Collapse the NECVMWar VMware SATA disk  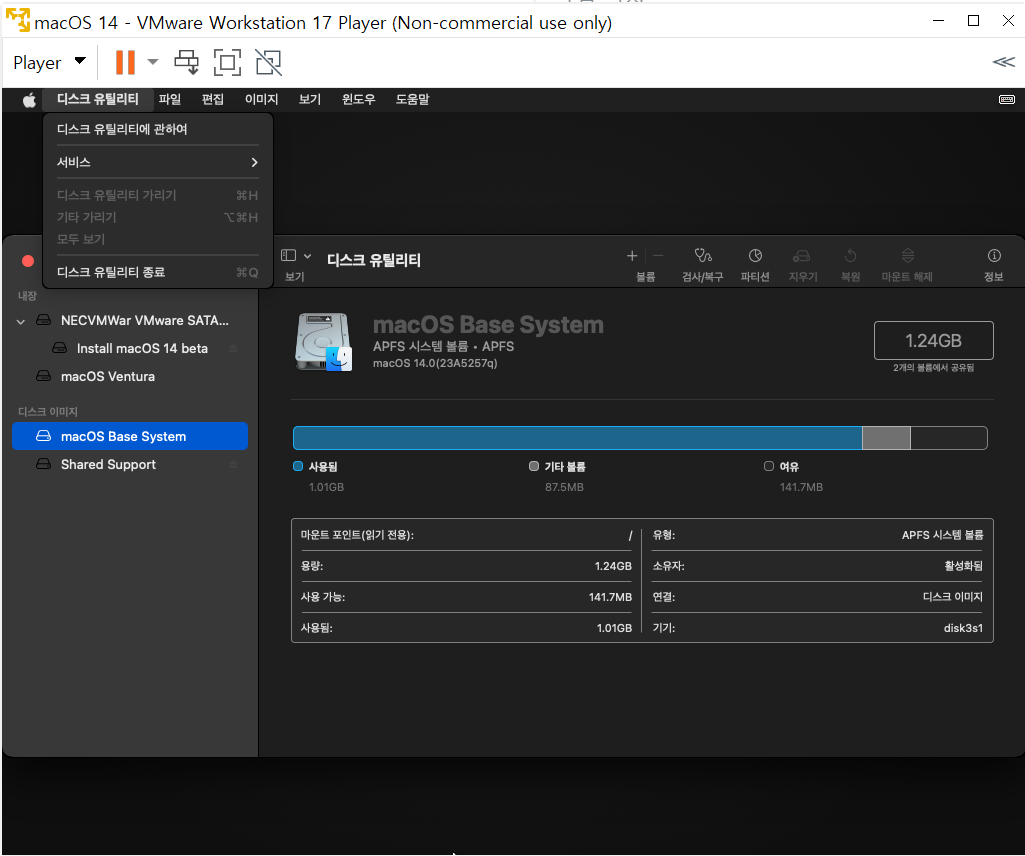pyautogui.click(x=21, y=321)
